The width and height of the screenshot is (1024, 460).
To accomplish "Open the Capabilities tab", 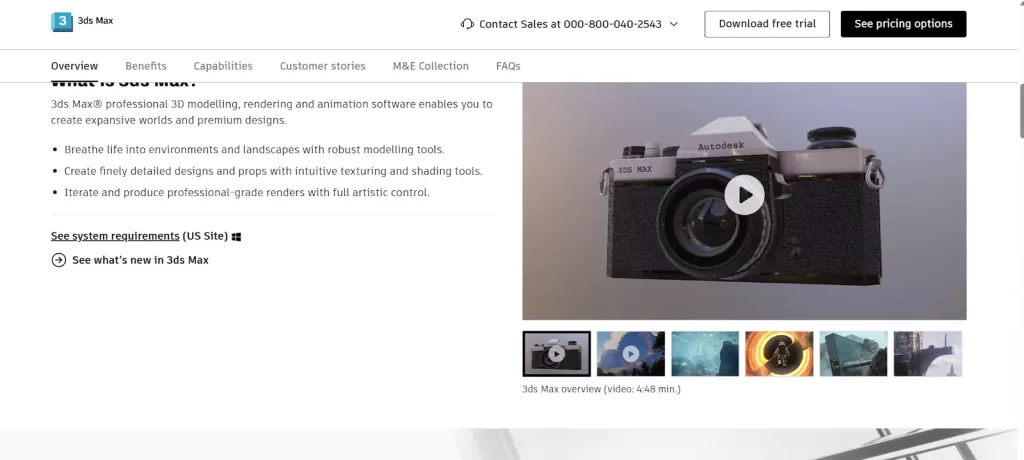I will 223,66.
